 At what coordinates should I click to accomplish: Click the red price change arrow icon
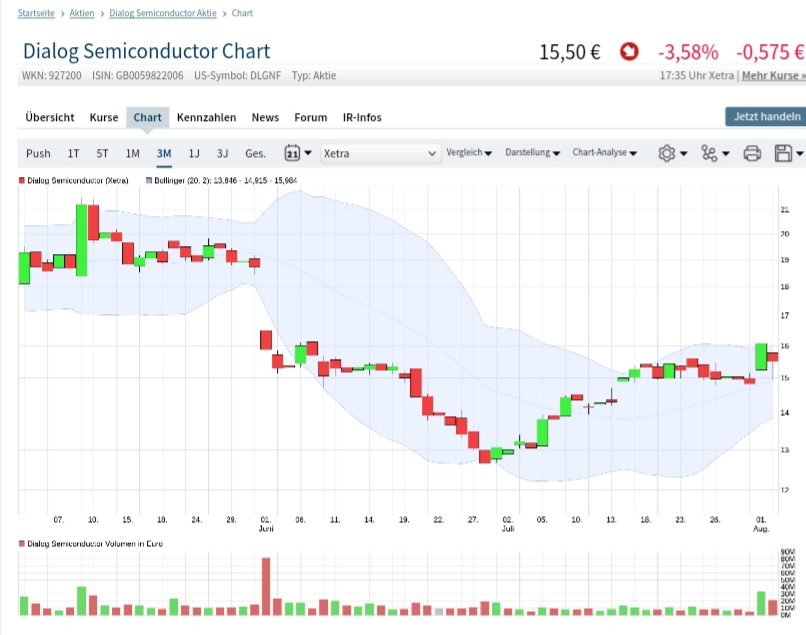pos(629,52)
